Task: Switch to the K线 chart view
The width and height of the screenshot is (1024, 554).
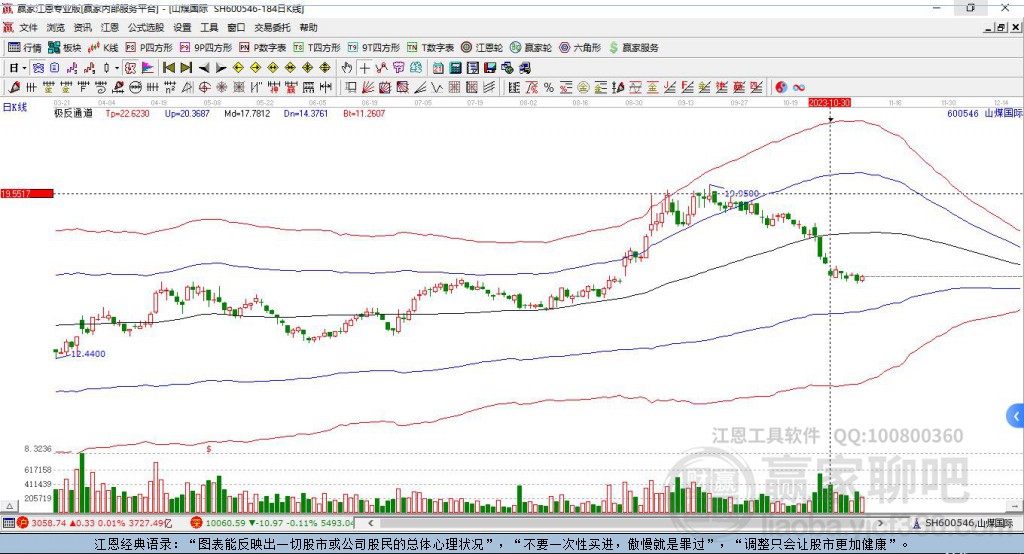Action: pos(103,48)
